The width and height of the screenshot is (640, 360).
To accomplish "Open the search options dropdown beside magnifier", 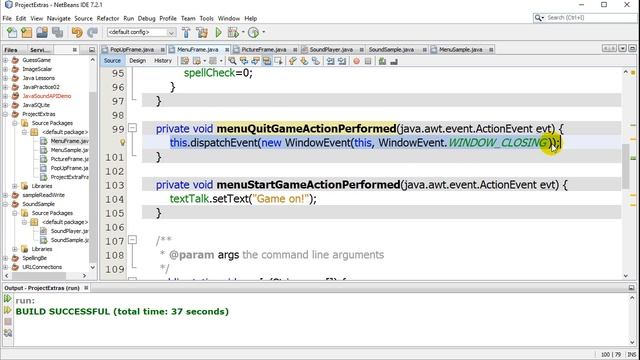I will [542, 18].
